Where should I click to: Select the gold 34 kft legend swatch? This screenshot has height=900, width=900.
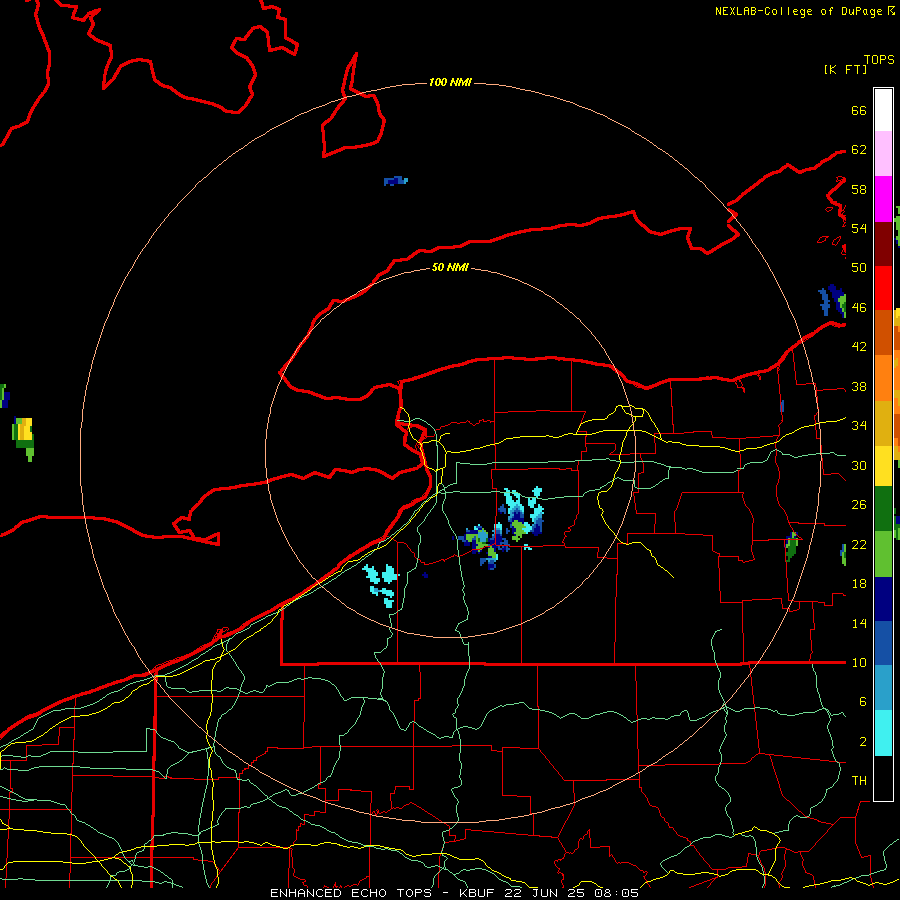pyautogui.click(x=883, y=423)
